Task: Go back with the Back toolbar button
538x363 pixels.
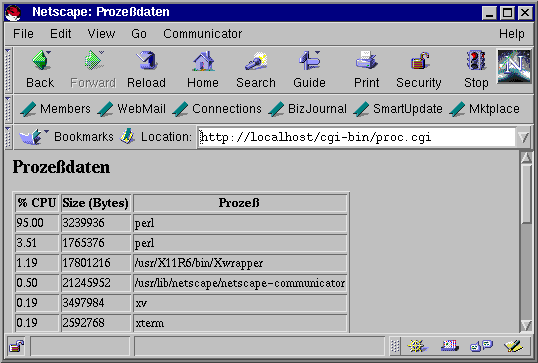Action: 40,70
